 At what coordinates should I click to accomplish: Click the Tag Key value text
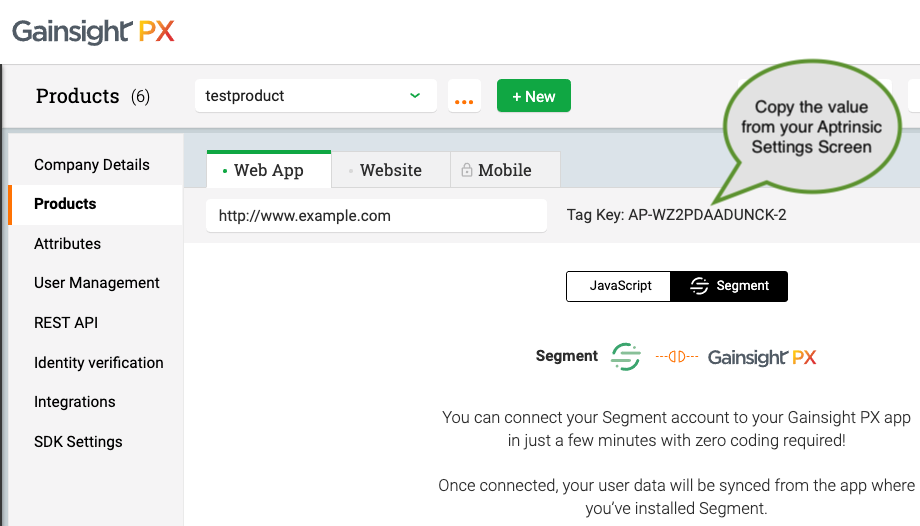pos(707,215)
